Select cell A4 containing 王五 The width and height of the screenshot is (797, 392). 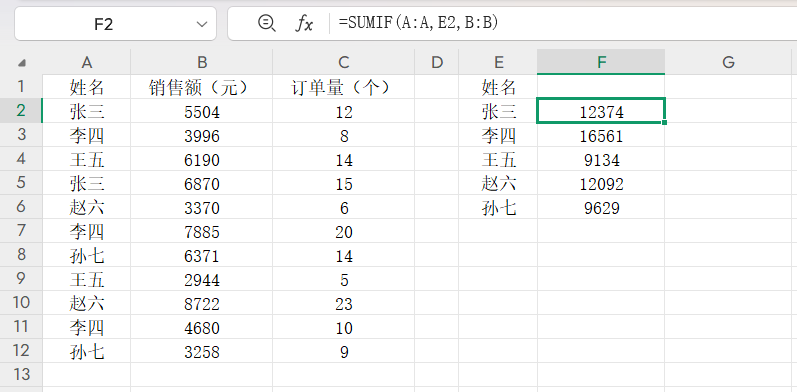86,160
